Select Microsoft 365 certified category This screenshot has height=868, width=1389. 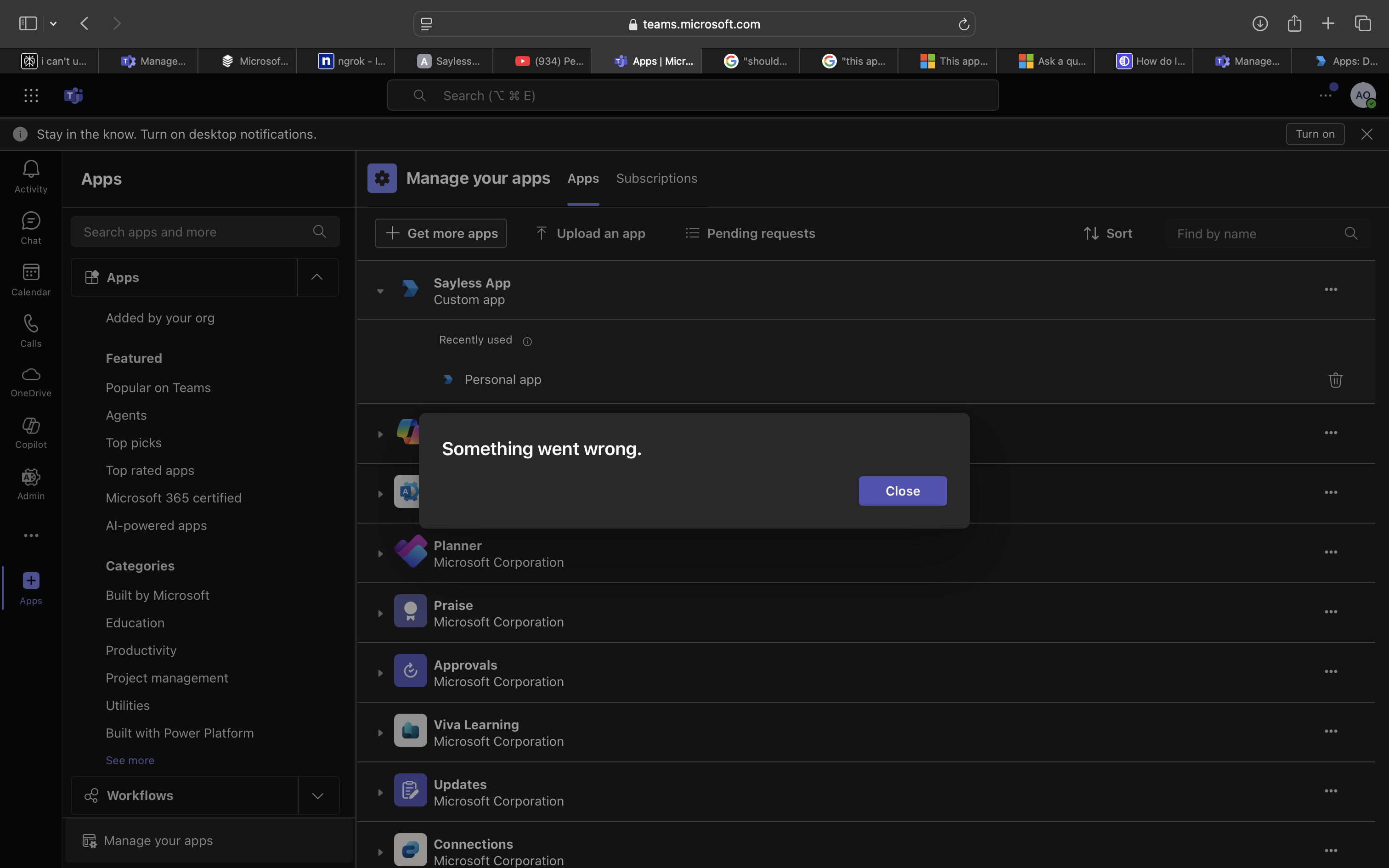point(173,498)
